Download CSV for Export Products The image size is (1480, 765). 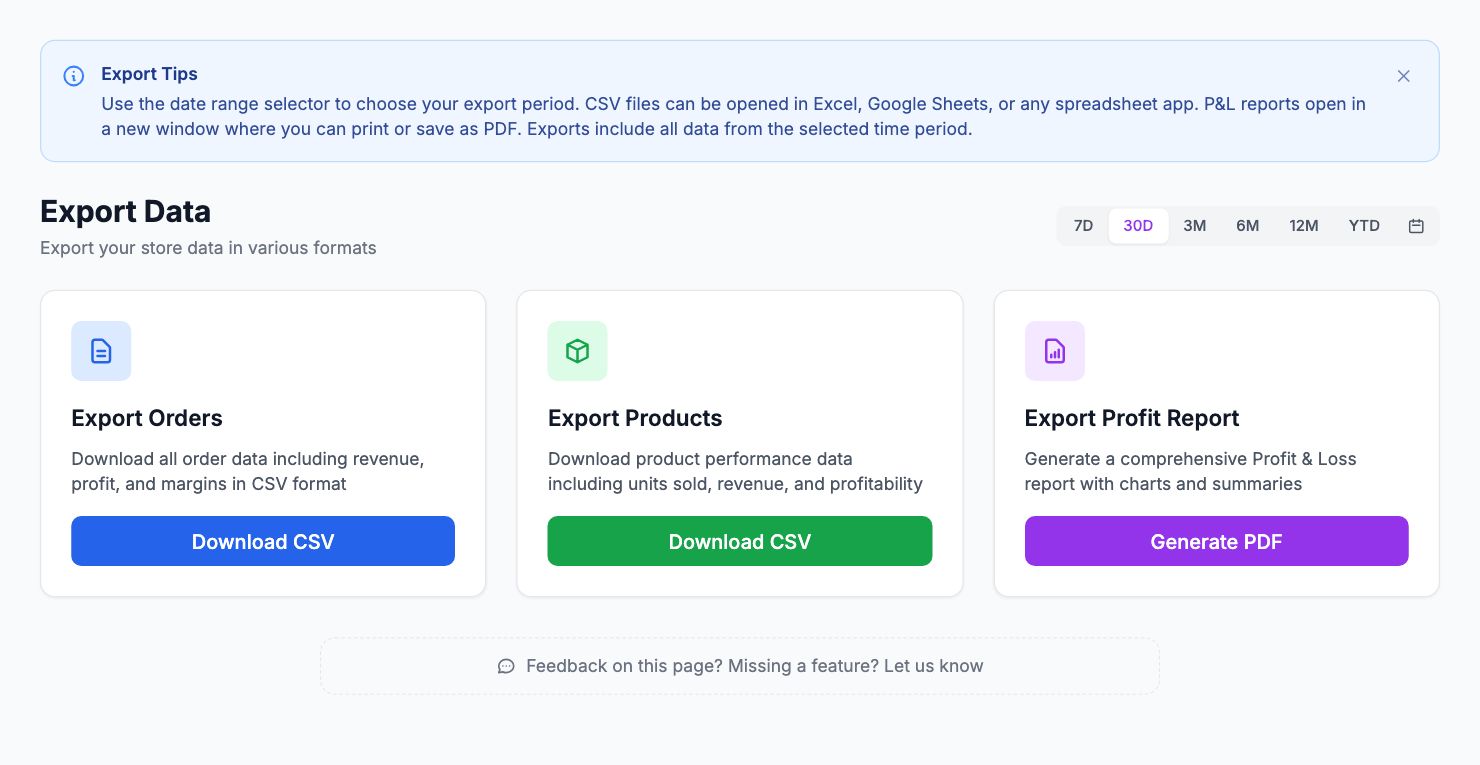coord(740,541)
